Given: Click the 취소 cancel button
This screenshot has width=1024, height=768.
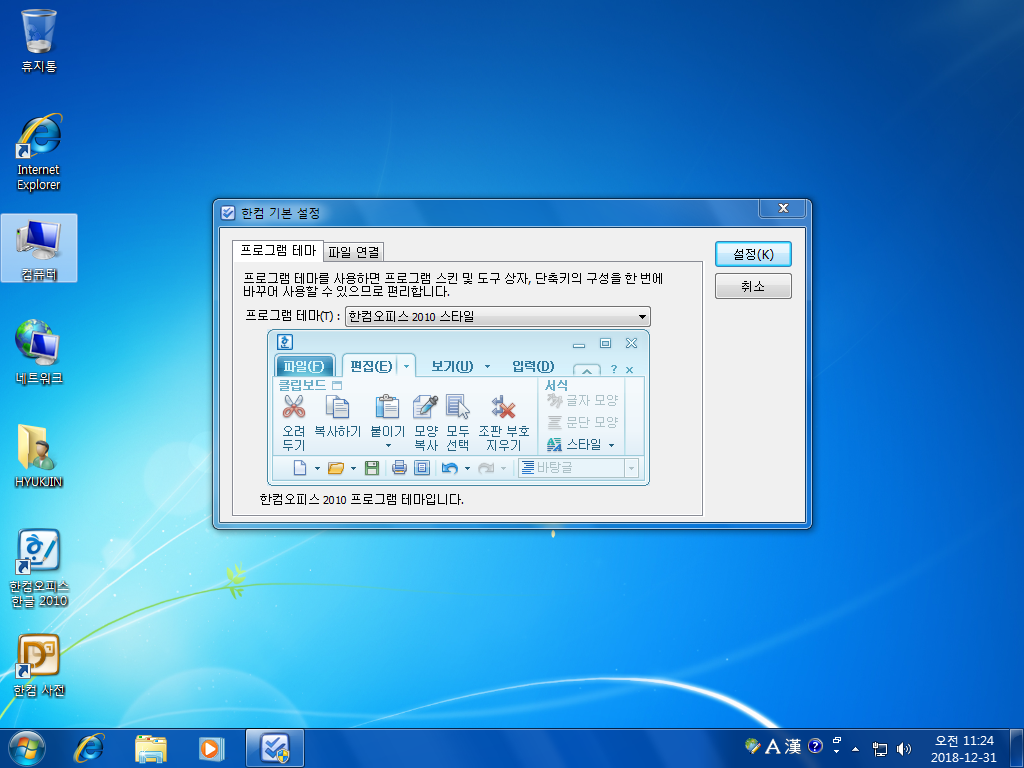Looking at the screenshot, I should (x=753, y=286).
